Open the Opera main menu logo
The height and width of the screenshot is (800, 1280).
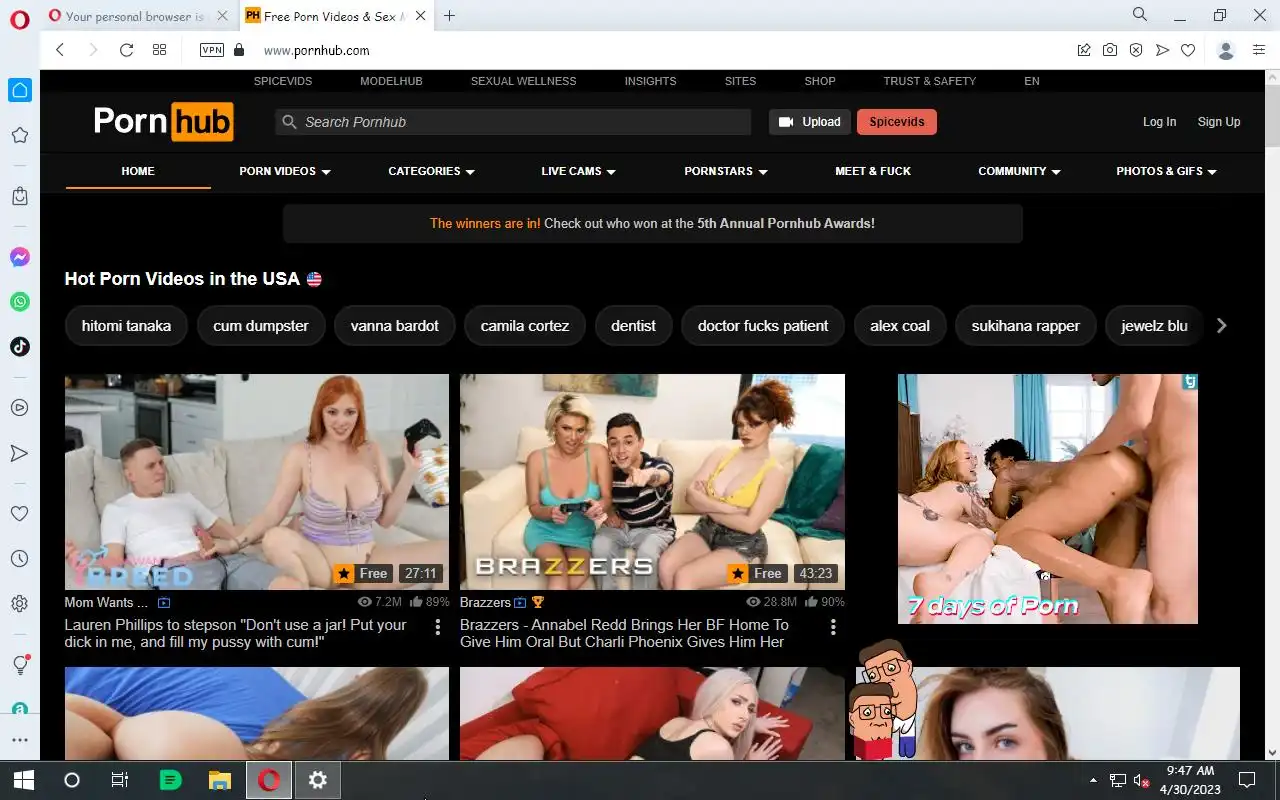(20, 19)
